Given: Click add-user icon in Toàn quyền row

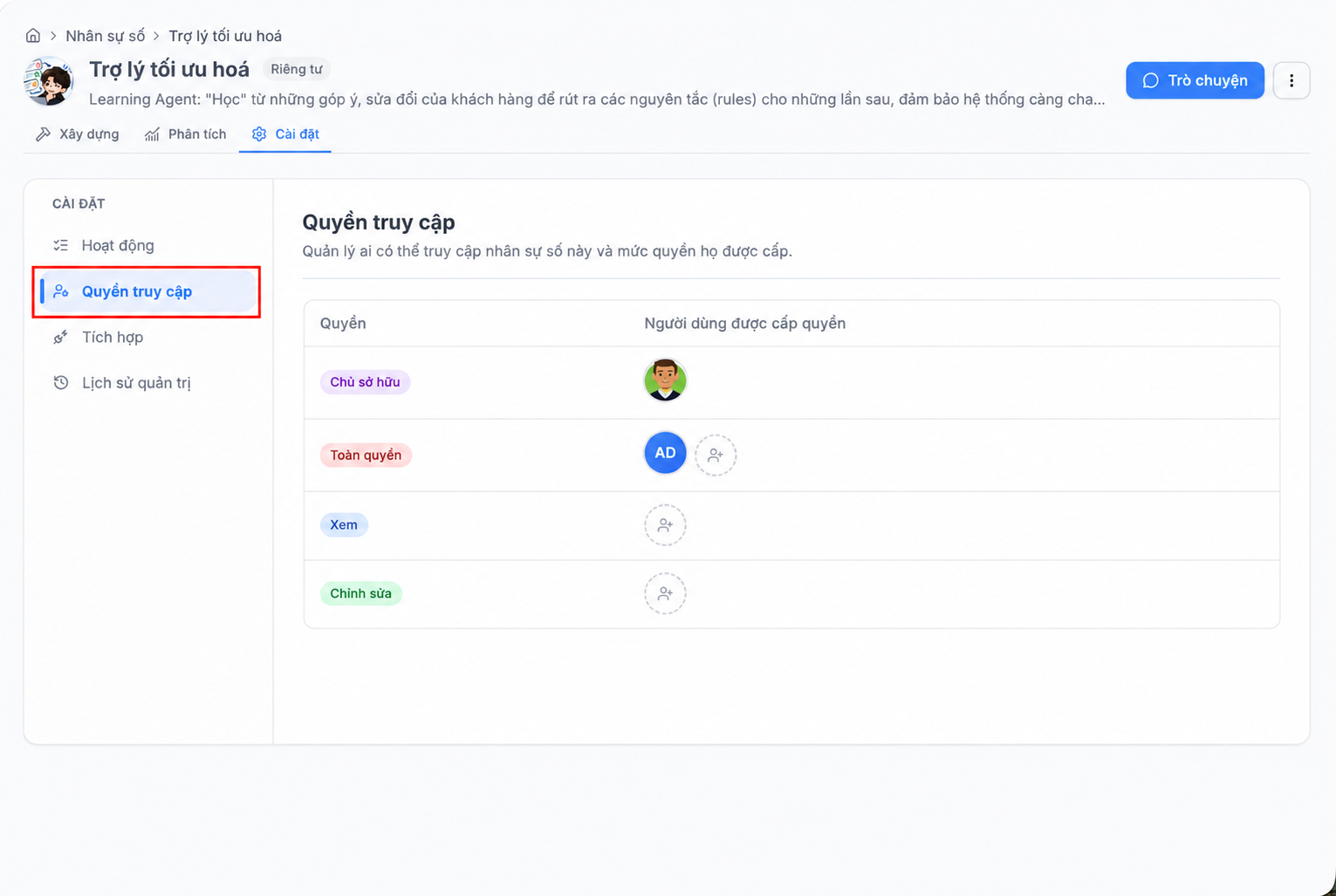Looking at the screenshot, I should point(716,455).
